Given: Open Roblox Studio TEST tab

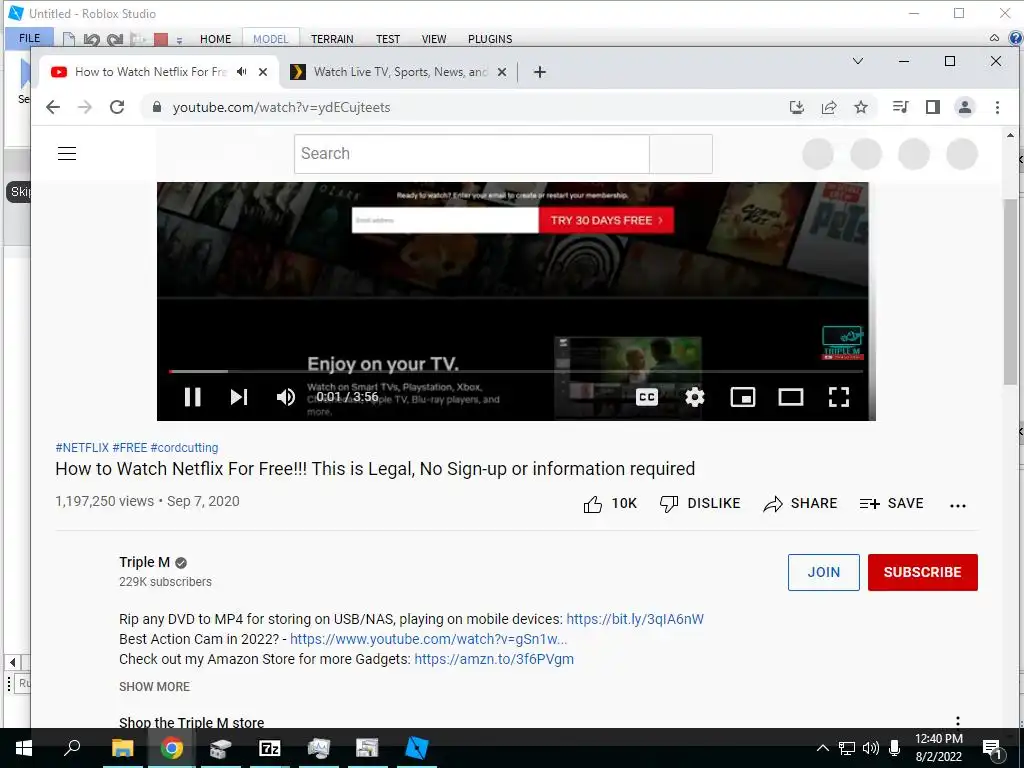Looking at the screenshot, I should 388,39.
